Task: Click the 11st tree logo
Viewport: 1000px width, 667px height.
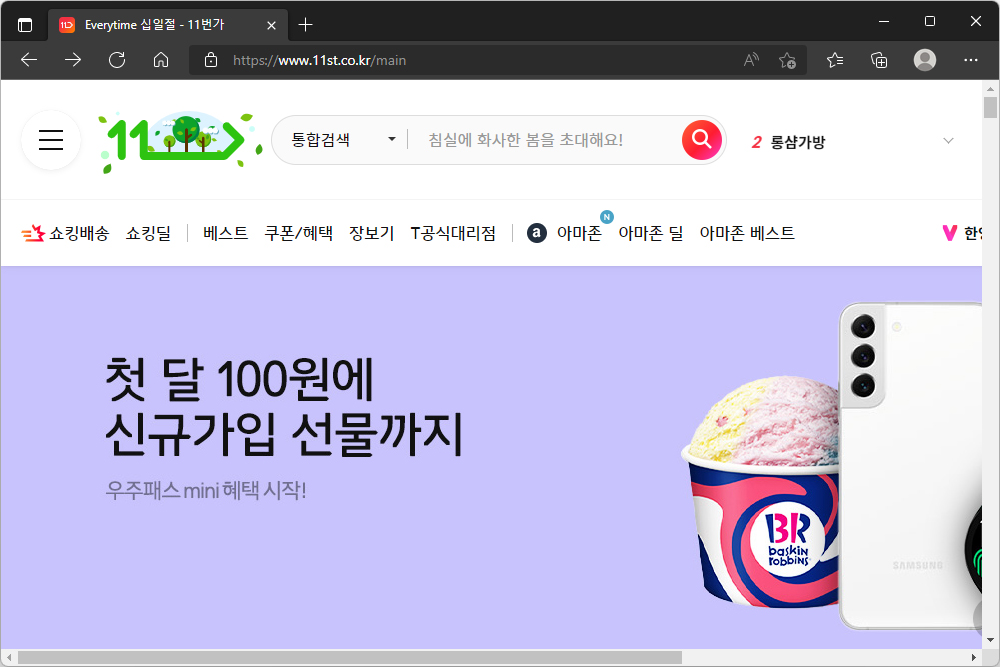Action: tap(180, 142)
